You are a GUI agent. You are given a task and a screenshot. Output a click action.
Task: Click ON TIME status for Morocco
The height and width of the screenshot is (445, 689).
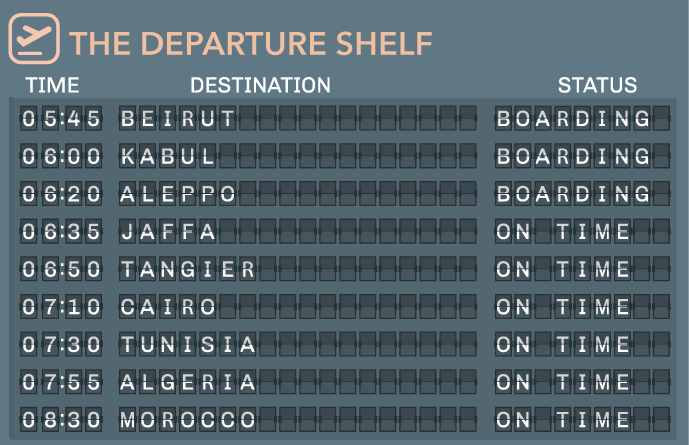click(x=563, y=420)
